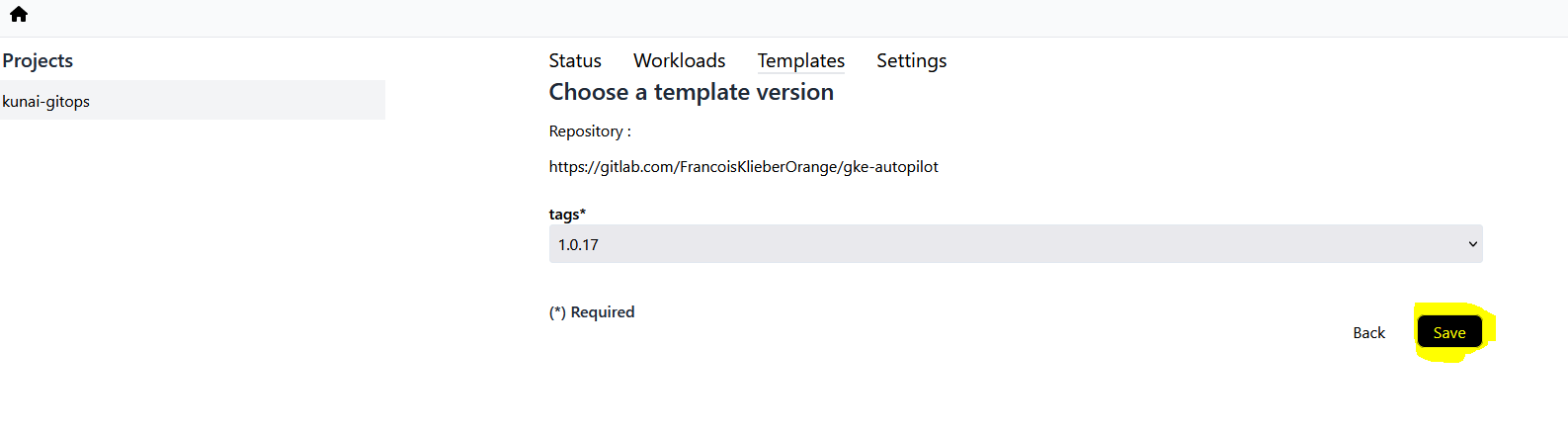Click the tags* field label
This screenshot has height=436, width=1568.
[x=567, y=214]
